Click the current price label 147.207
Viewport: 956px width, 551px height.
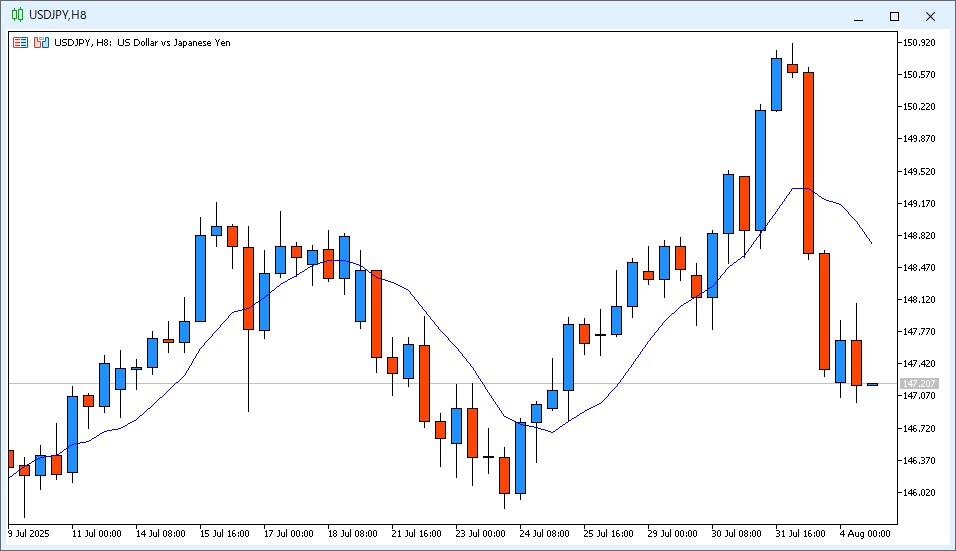tap(919, 383)
